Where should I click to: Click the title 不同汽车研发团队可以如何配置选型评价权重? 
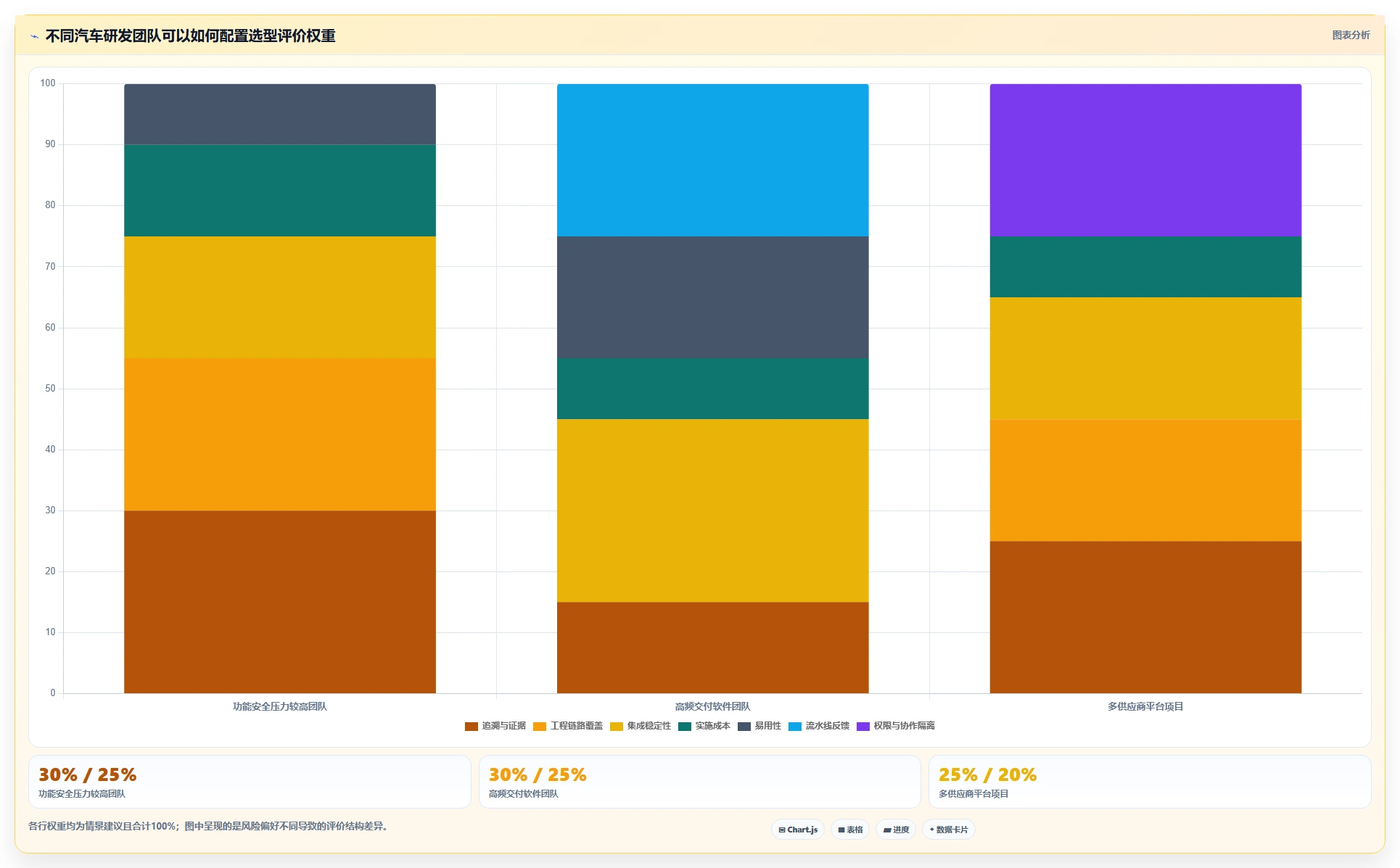click(191, 36)
